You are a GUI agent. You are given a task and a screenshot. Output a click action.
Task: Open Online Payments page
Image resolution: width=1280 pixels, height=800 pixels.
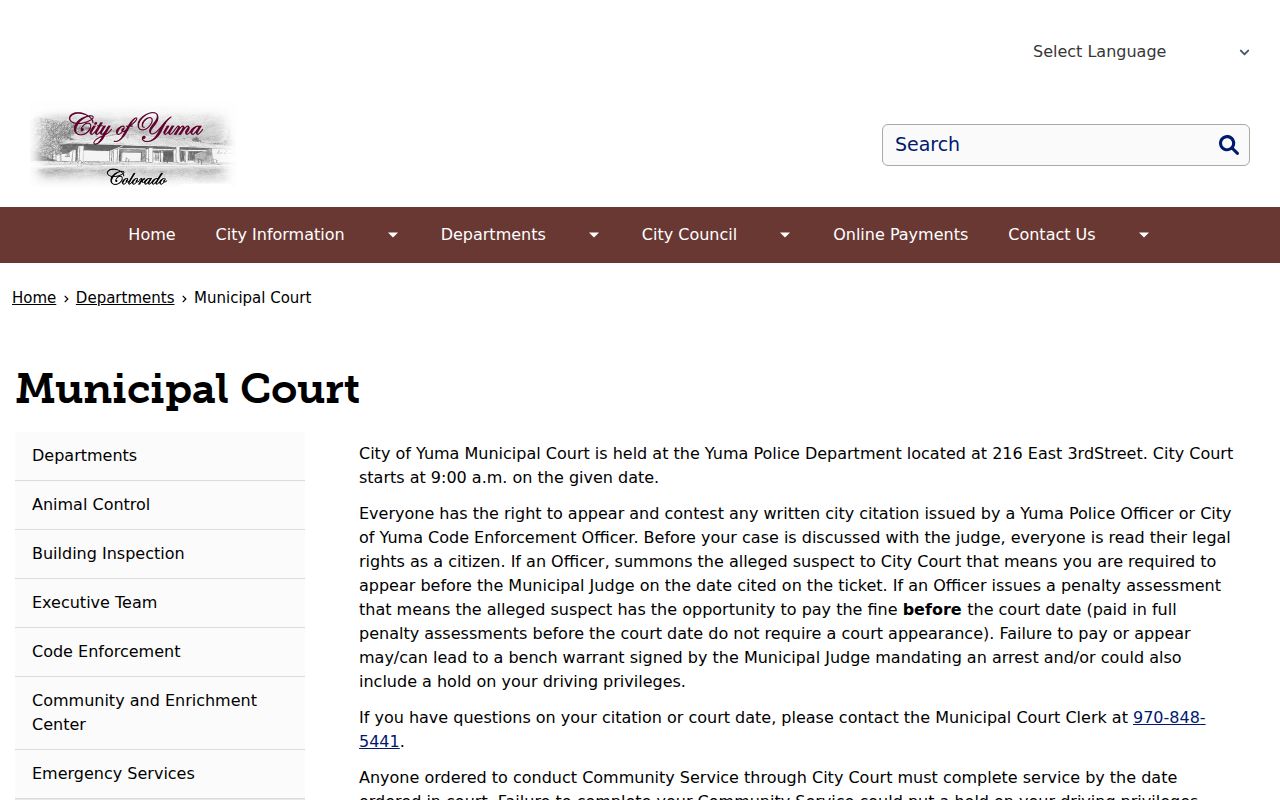tap(900, 234)
